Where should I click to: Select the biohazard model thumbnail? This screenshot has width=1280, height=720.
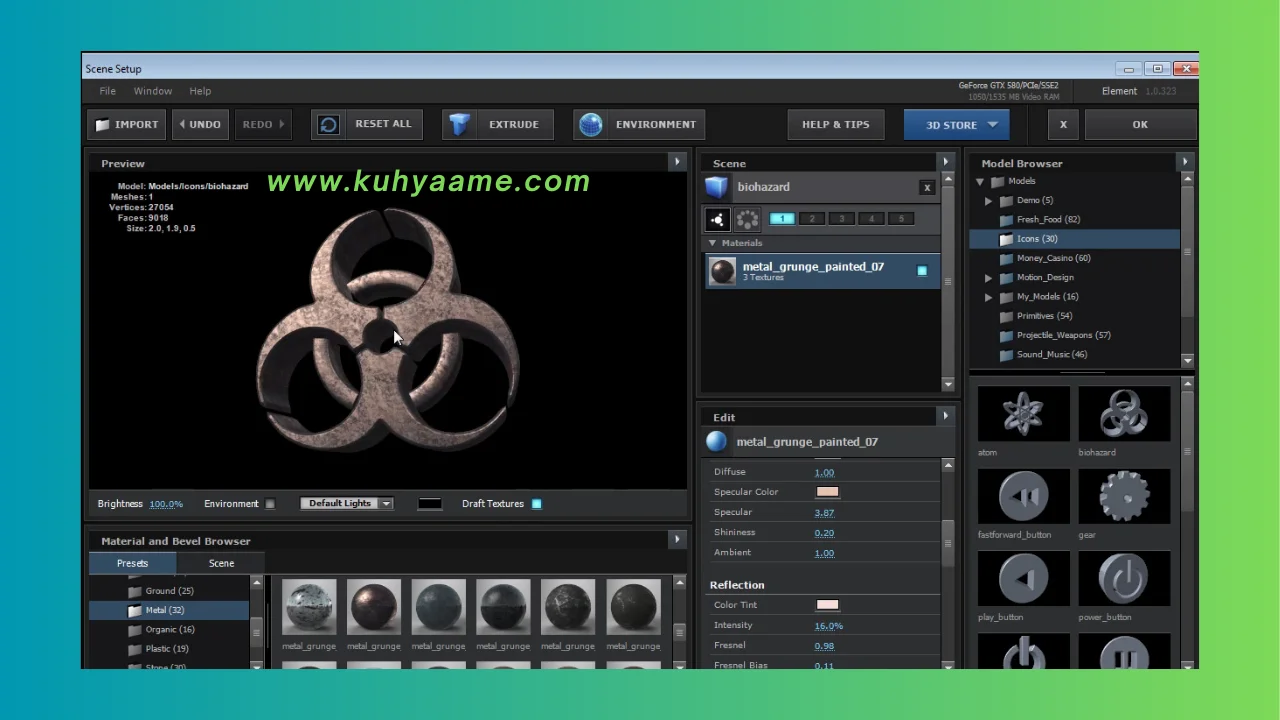tap(1124, 413)
